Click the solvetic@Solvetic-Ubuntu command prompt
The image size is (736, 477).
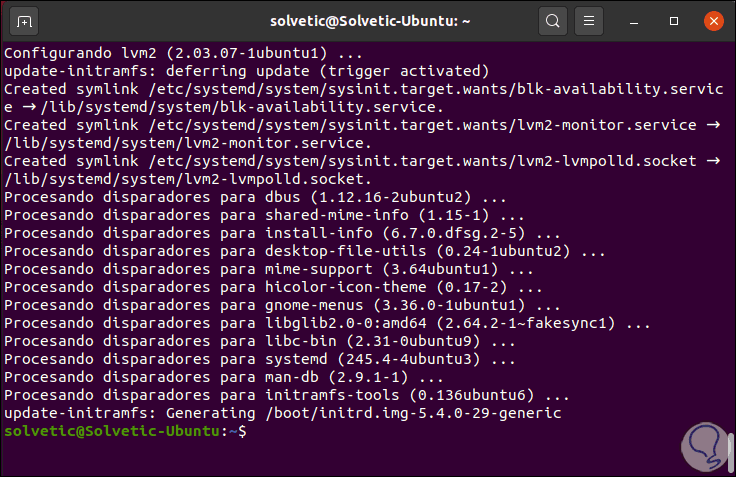[x=125, y=431]
